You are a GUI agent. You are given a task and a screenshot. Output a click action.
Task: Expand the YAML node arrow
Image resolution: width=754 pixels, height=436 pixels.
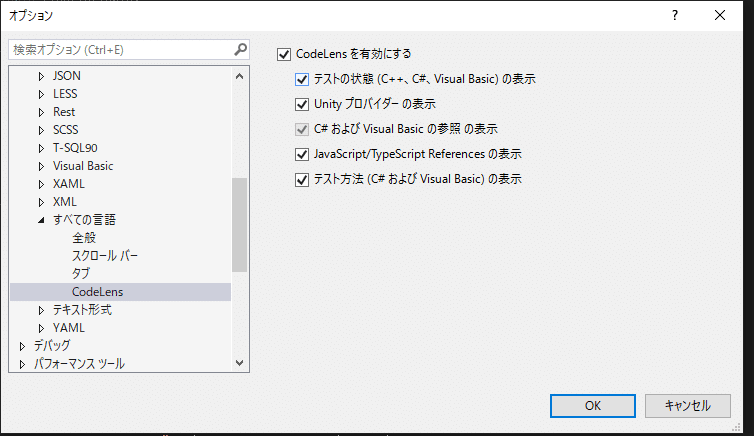click(41, 328)
